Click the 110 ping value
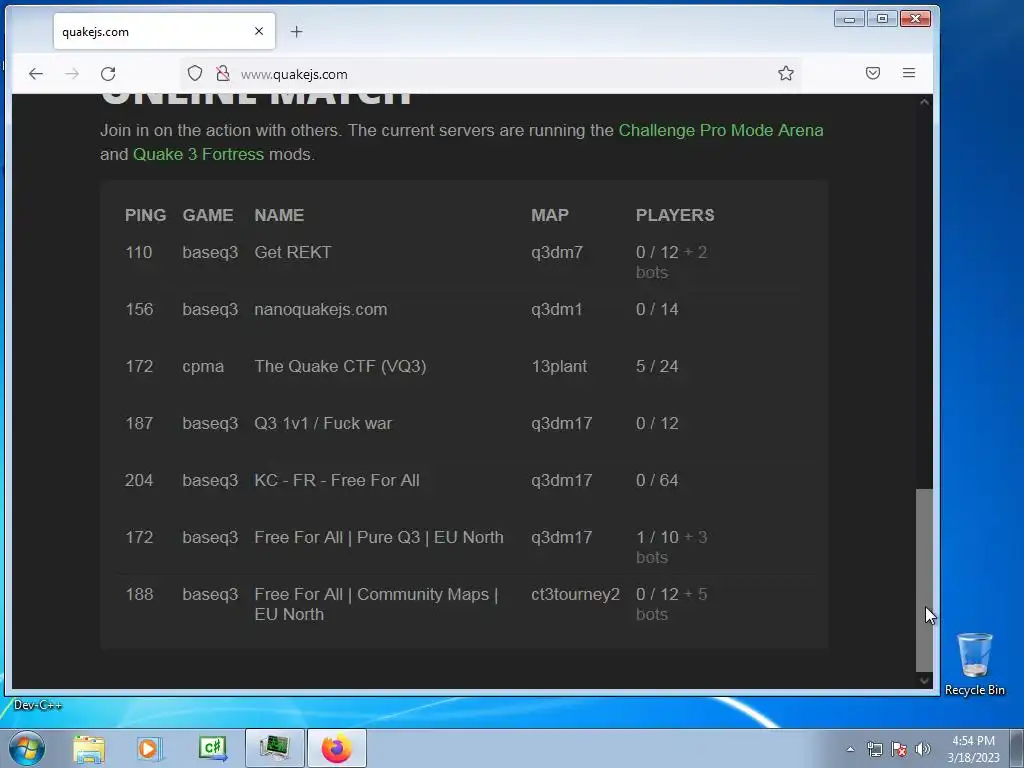The width and height of the screenshot is (1024, 768). pyautogui.click(x=138, y=252)
